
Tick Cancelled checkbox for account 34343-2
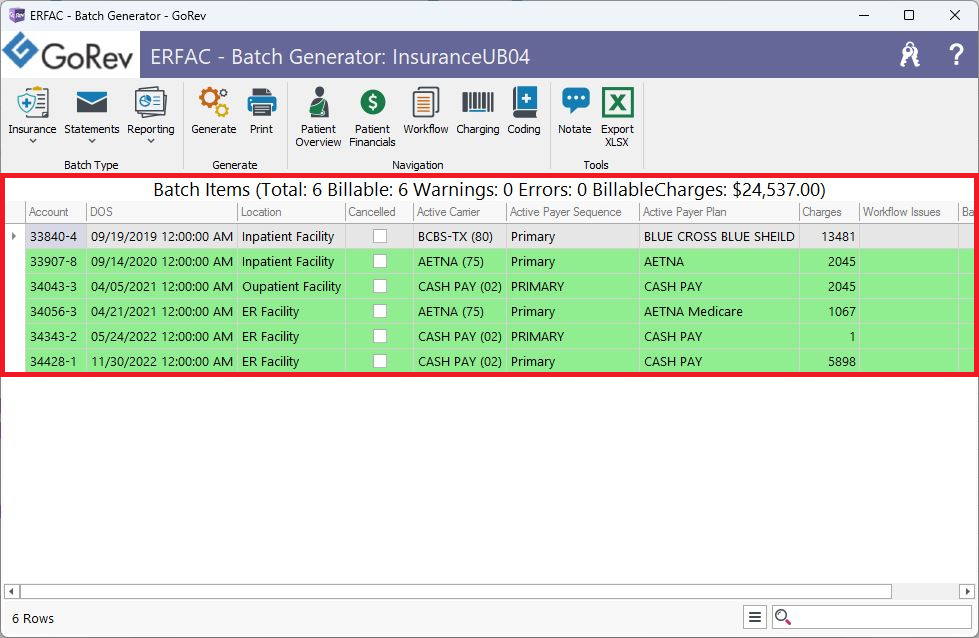380,336
